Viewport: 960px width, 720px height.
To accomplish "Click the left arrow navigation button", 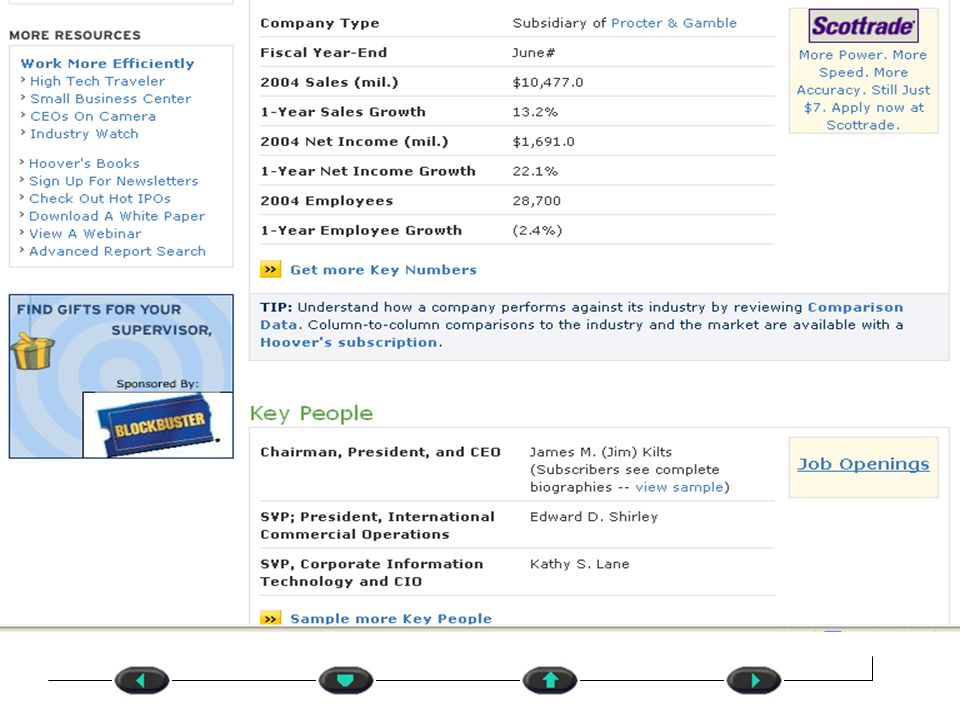I will tap(141, 680).
